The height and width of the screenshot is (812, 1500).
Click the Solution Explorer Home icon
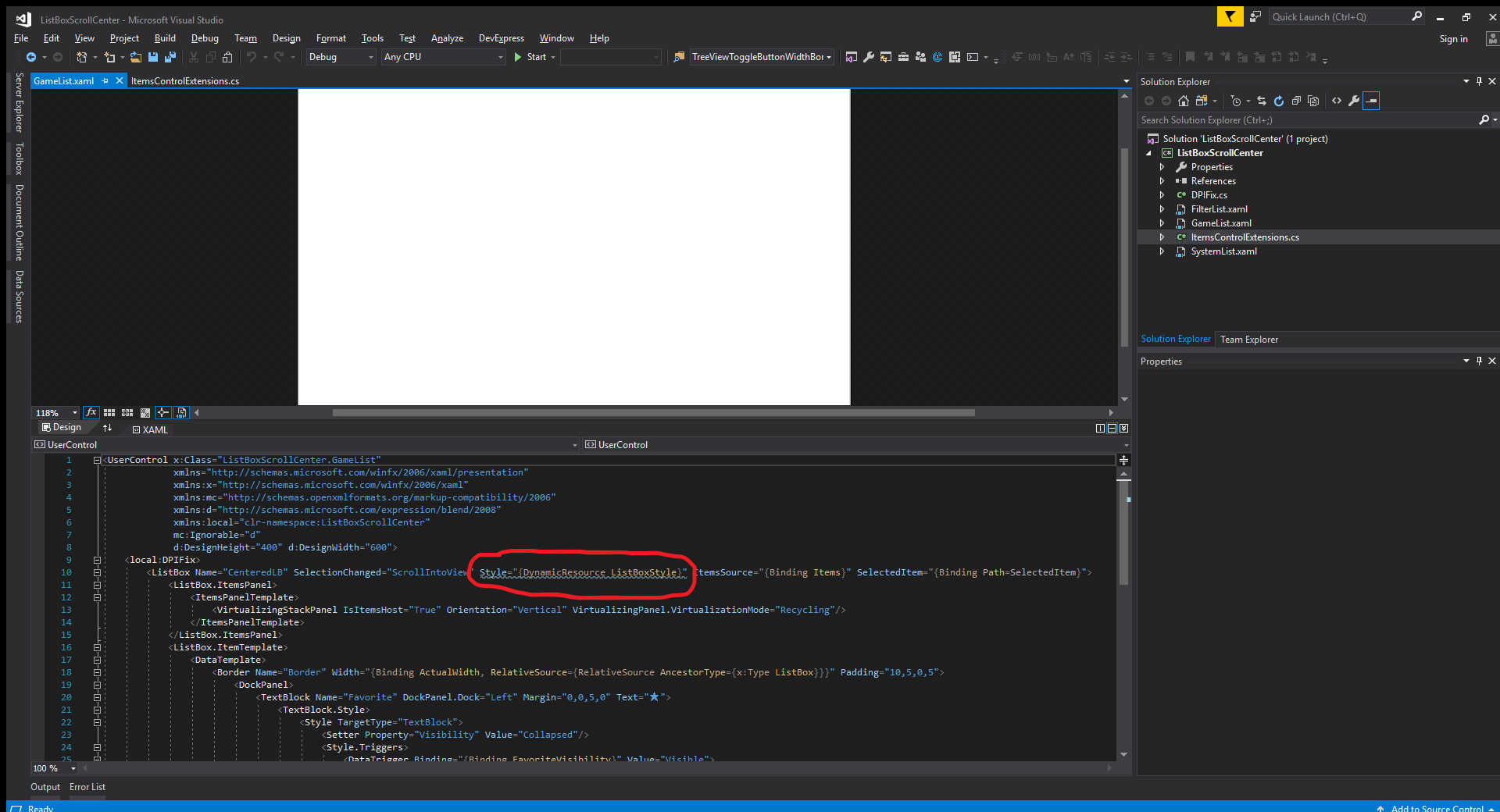tap(1184, 101)
